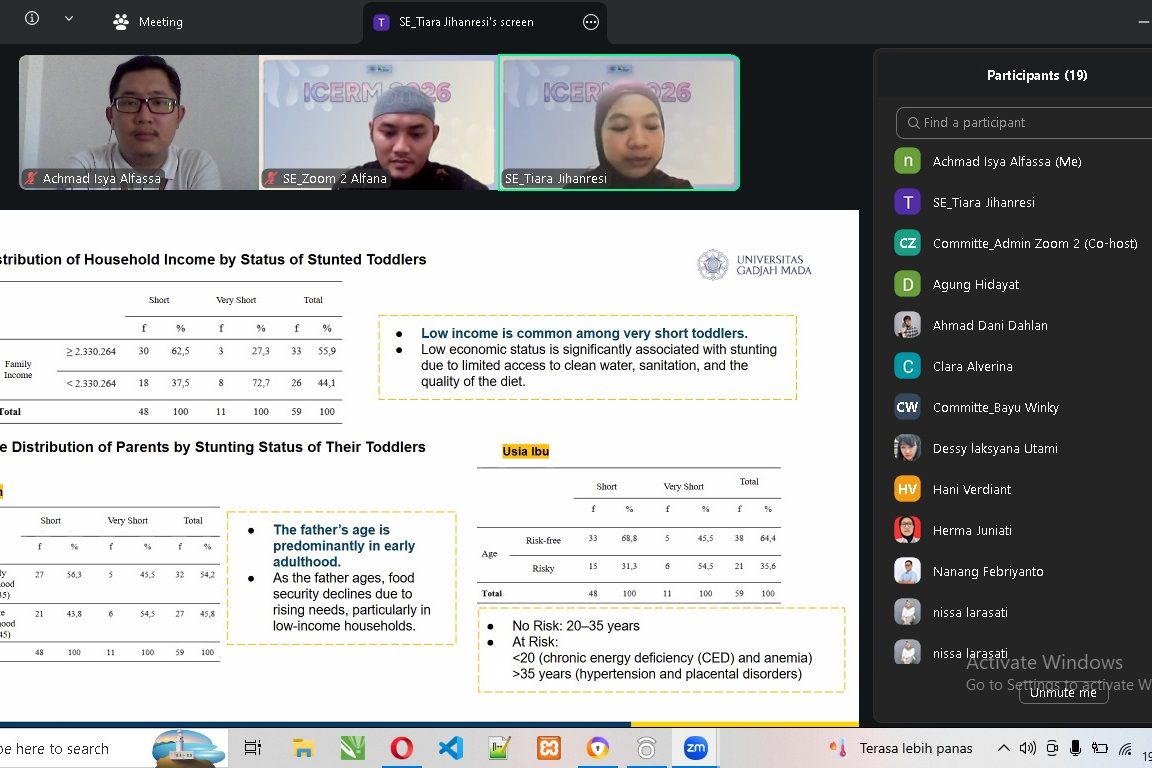Click the Unmute me button

[1063, 692]
